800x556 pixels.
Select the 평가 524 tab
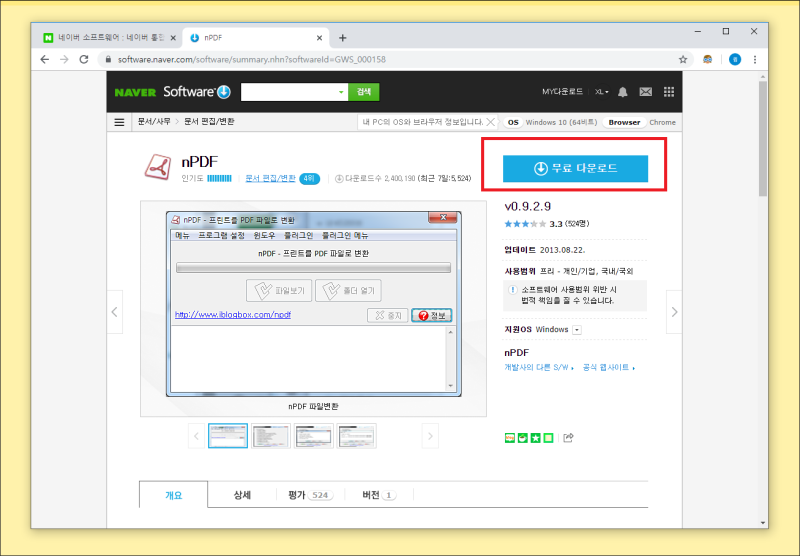[310, 495]
